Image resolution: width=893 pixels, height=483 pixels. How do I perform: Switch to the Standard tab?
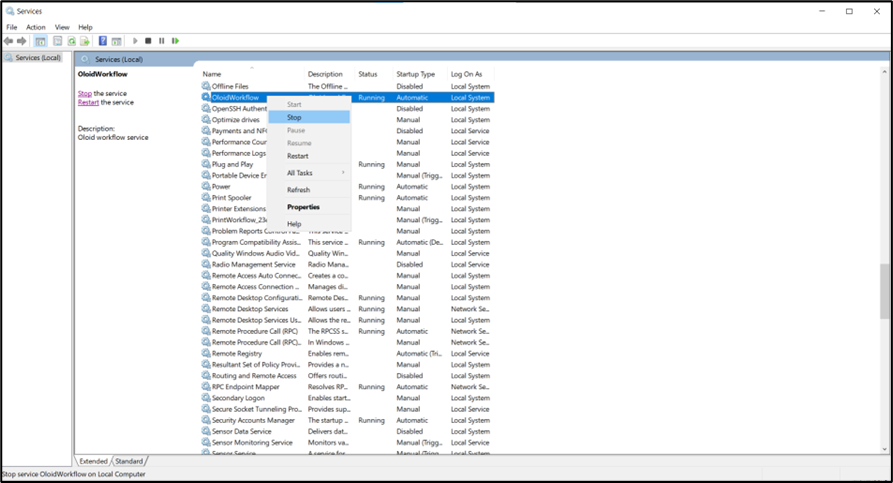[x=129, y=461]
